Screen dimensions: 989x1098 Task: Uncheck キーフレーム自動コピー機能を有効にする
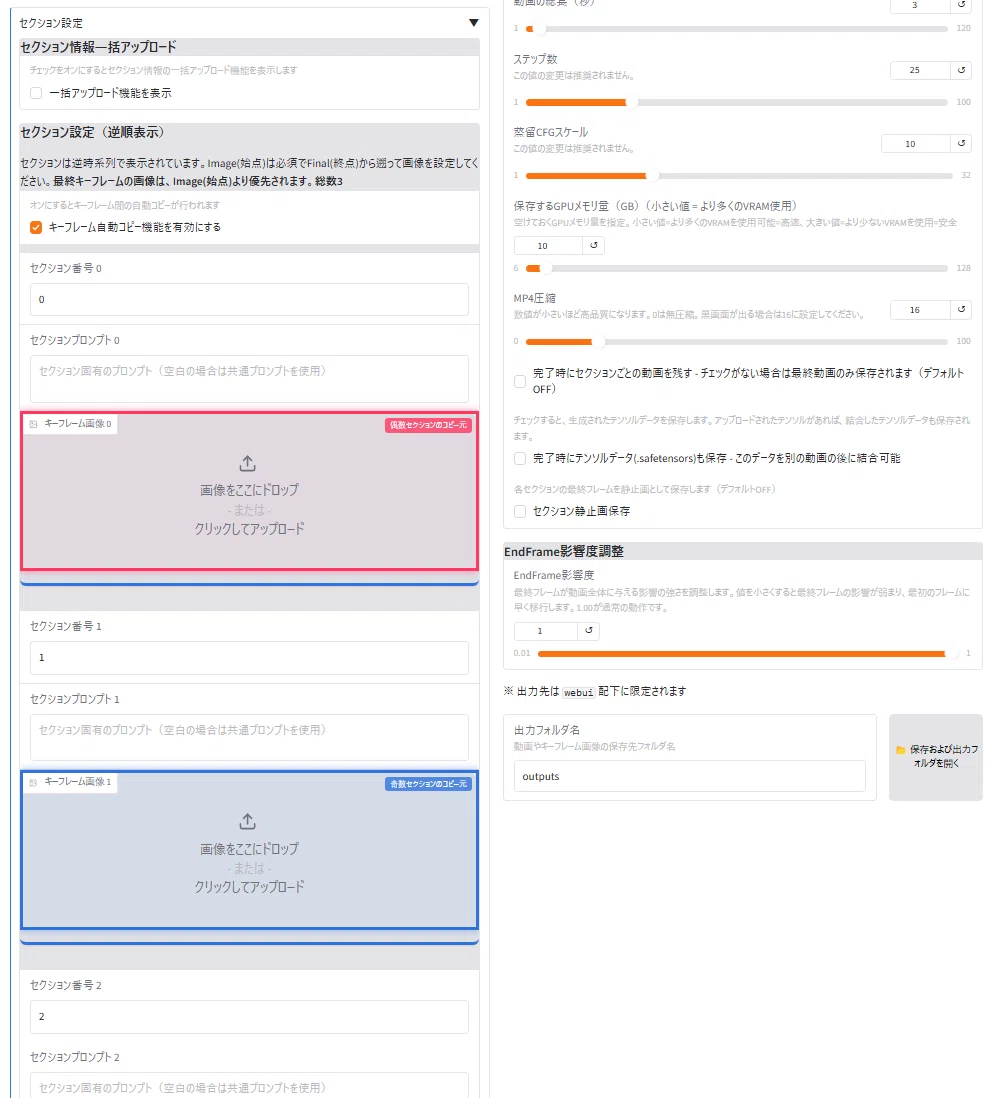(x=36, y=228)
